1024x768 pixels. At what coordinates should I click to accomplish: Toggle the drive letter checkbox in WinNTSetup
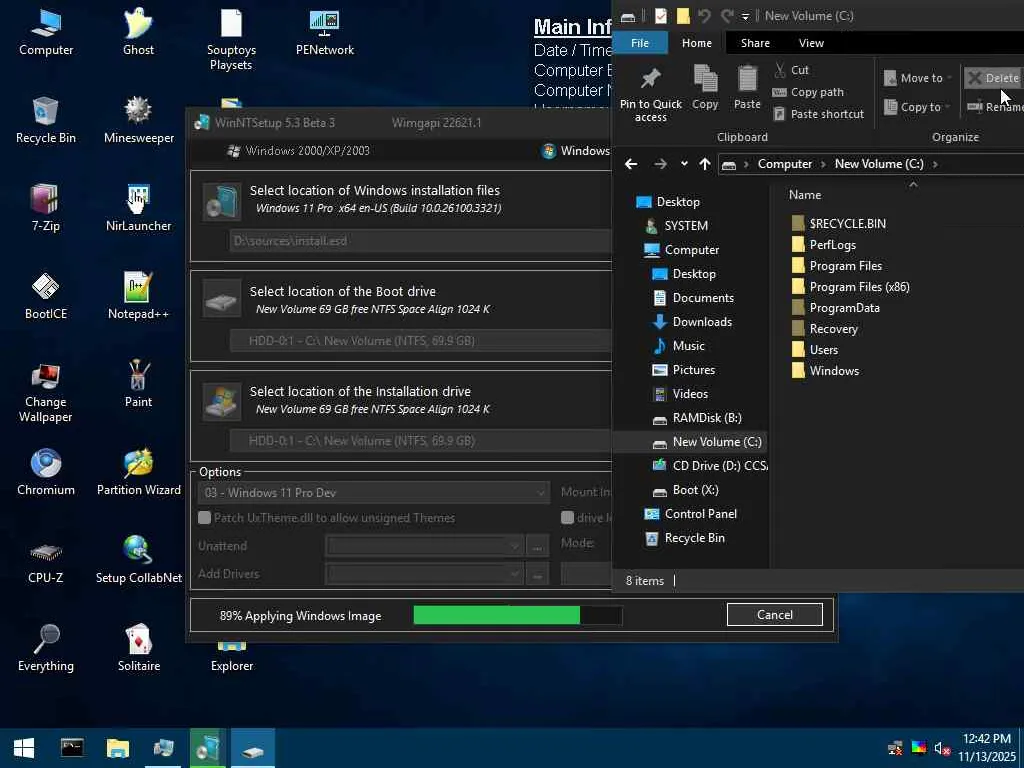tap(568, 518)
